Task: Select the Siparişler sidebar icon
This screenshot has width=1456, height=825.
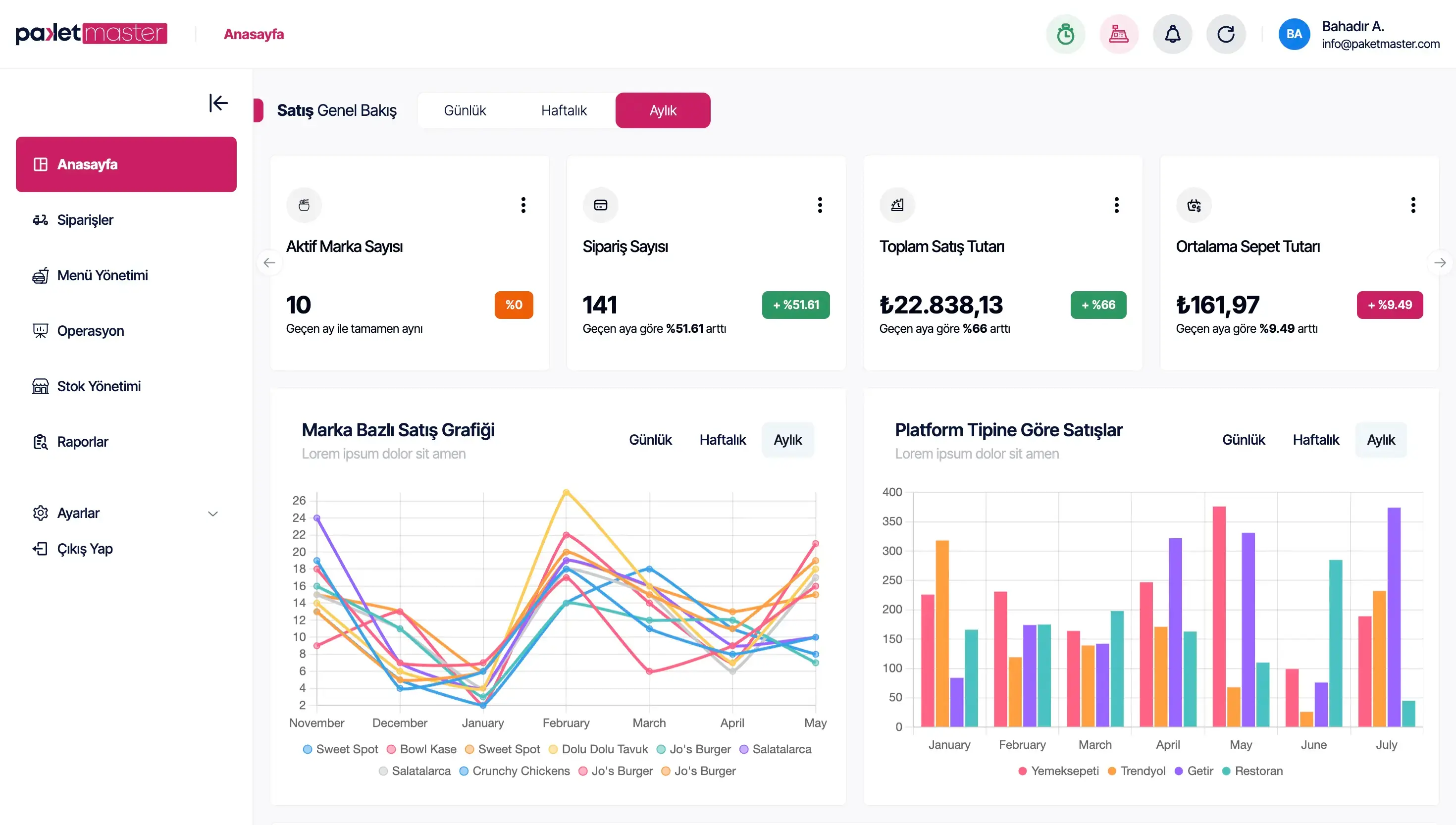Action: coord(40,220)
